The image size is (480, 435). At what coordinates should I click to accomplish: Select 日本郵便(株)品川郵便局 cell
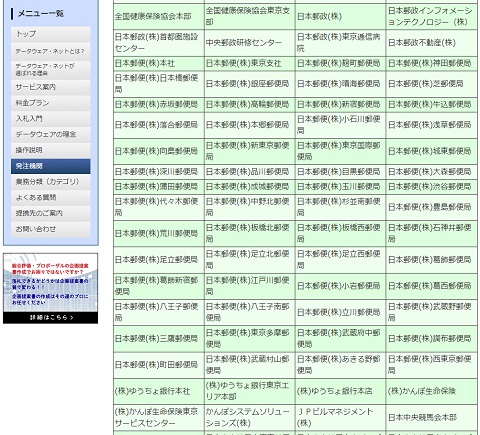(x=250, y=172)
